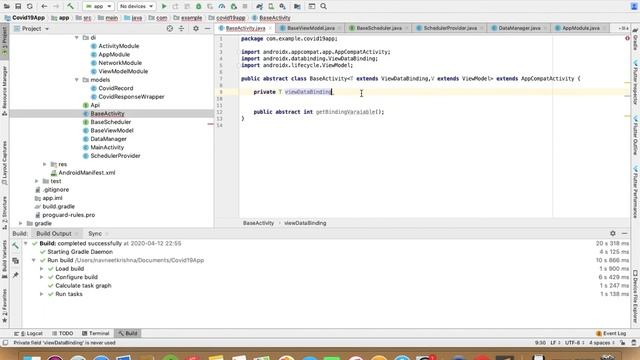Click the Stop toolbar icon
Image resolution: width=640 pixels, height=360 pixels.
pyautogui.click(x=245, y=6)
